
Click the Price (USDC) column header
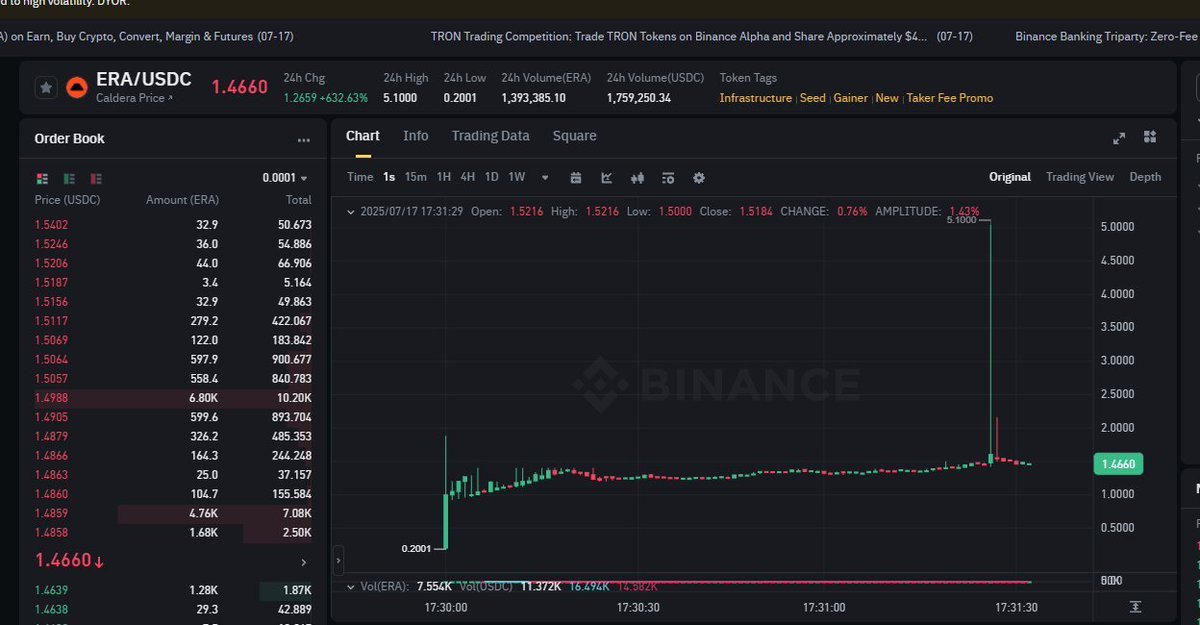(67, 200)
